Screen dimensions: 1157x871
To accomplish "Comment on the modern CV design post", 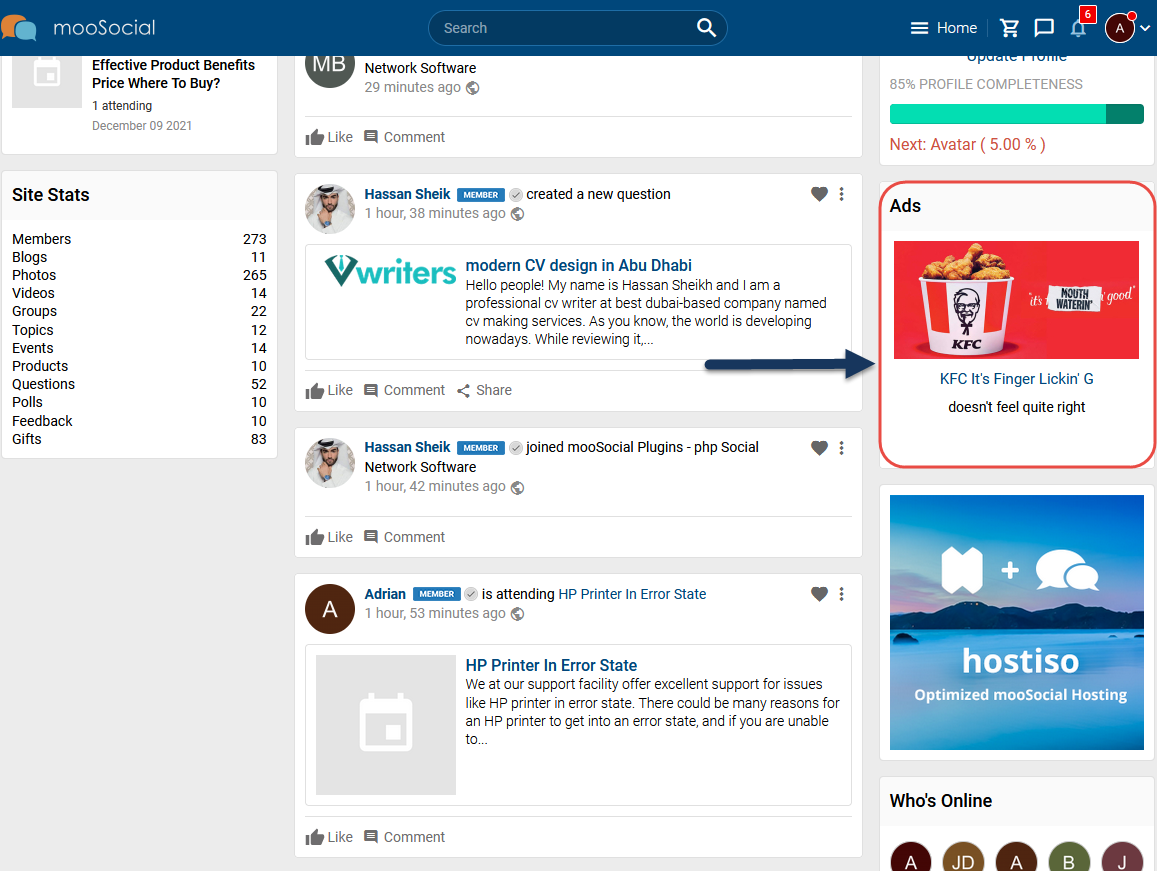I will click(x=404, y=390).
